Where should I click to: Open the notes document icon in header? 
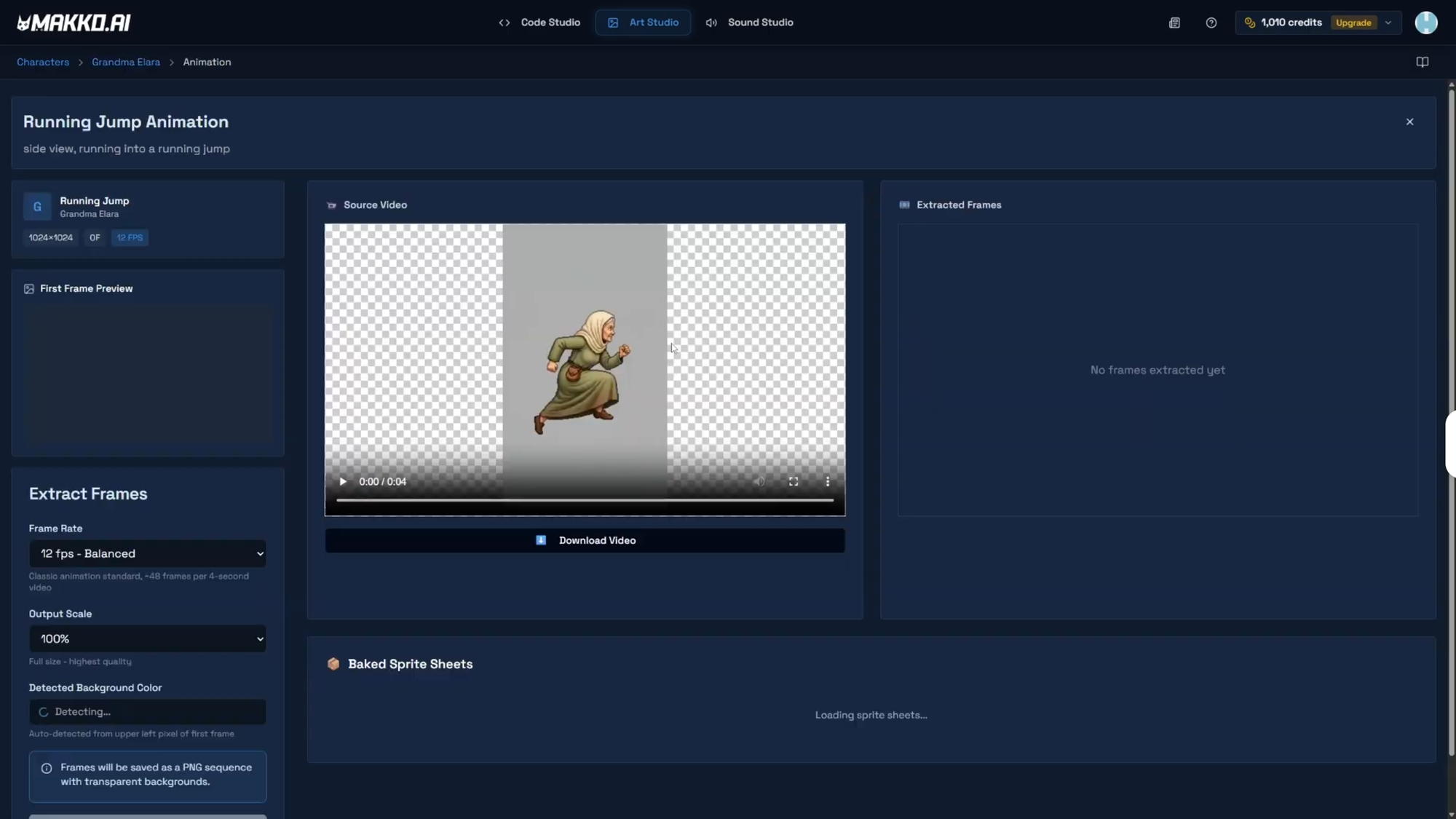tap(1174, 23)
